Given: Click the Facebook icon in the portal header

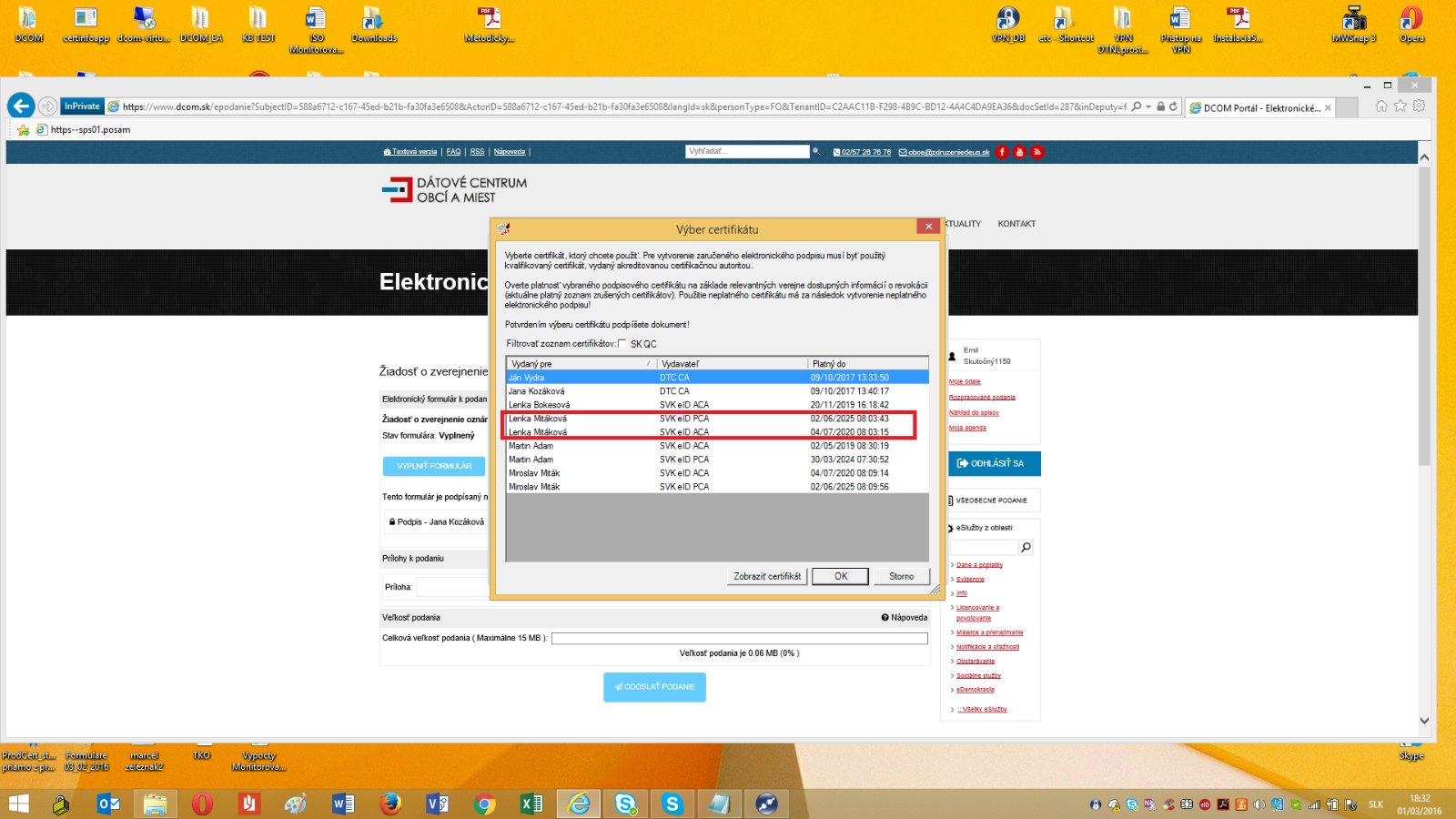Looking at the screenshot, I should [1002, 152].
